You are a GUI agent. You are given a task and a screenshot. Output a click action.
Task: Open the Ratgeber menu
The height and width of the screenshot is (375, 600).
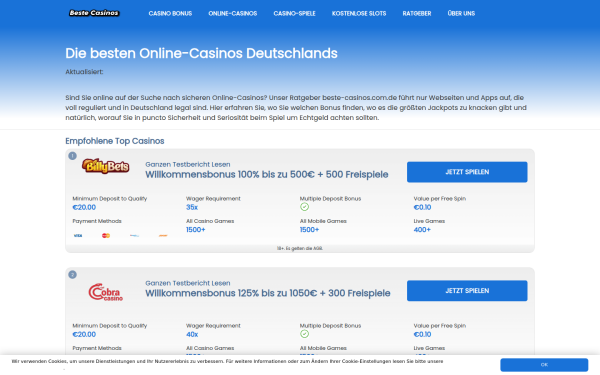[x=417, y=13]
